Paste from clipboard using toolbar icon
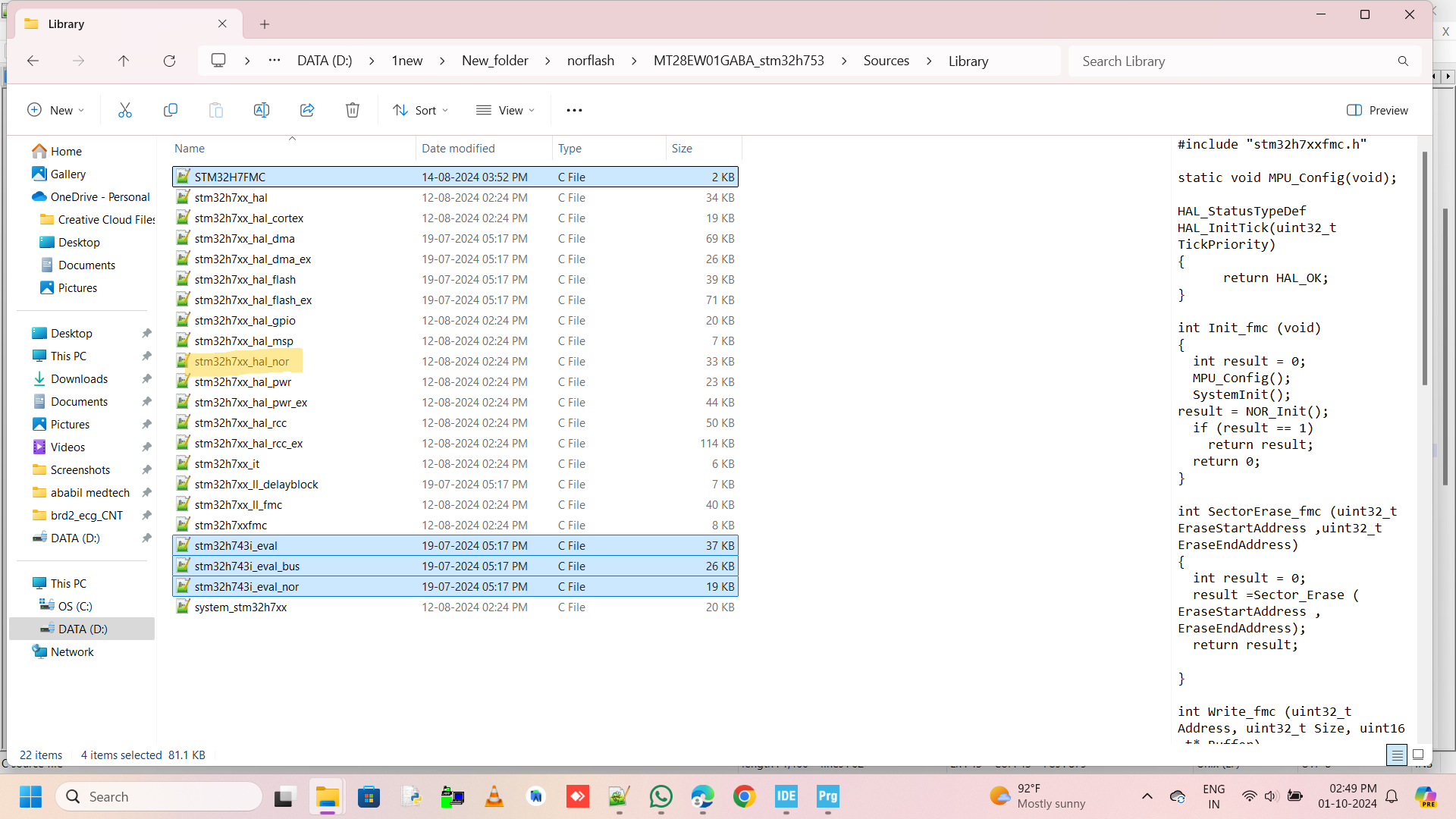Screen dimensions: 1456x819 point(216,110)
